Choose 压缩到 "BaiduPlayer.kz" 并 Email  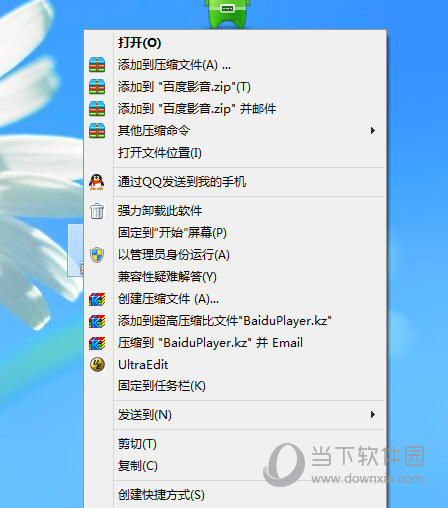coord(235,343)
